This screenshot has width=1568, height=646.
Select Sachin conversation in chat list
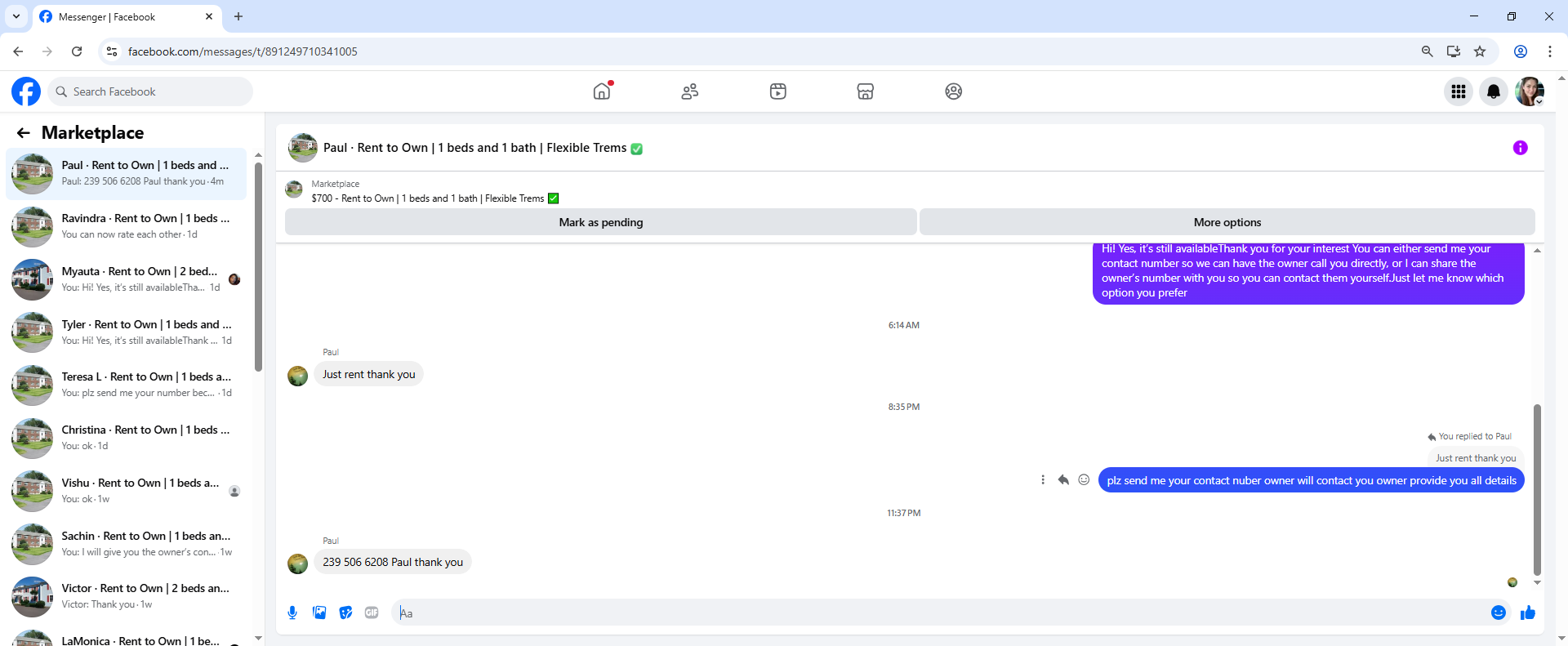pos(127,544)
